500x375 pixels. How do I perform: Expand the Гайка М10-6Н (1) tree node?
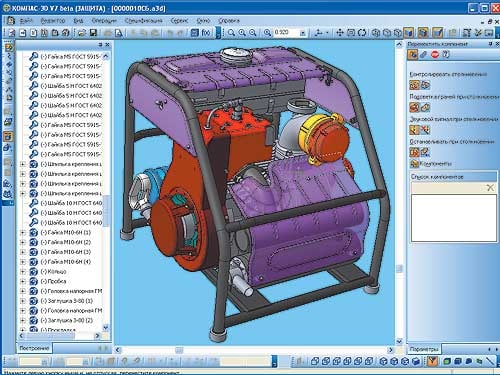[23, 233]
